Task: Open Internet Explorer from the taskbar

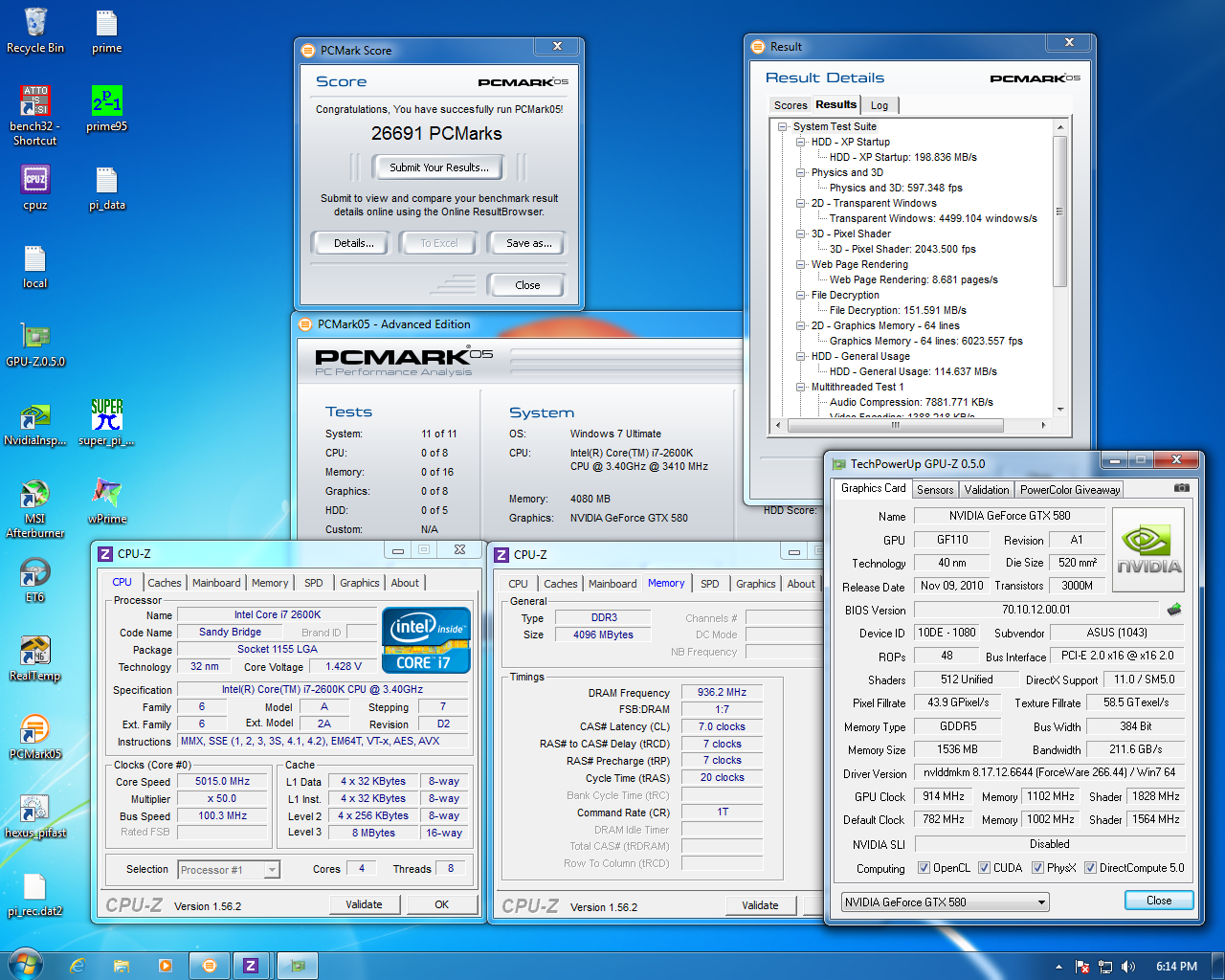Action: point(77,966)
